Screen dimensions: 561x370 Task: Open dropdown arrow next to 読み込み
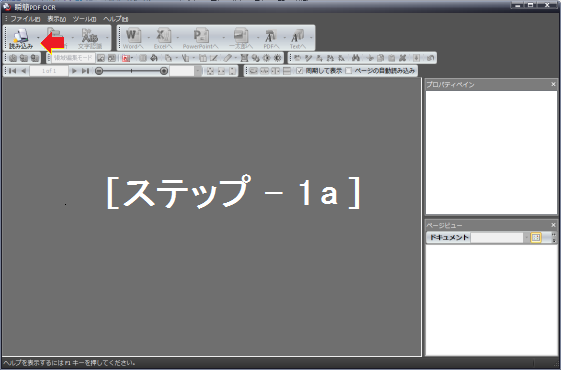[x=38, y=37]
